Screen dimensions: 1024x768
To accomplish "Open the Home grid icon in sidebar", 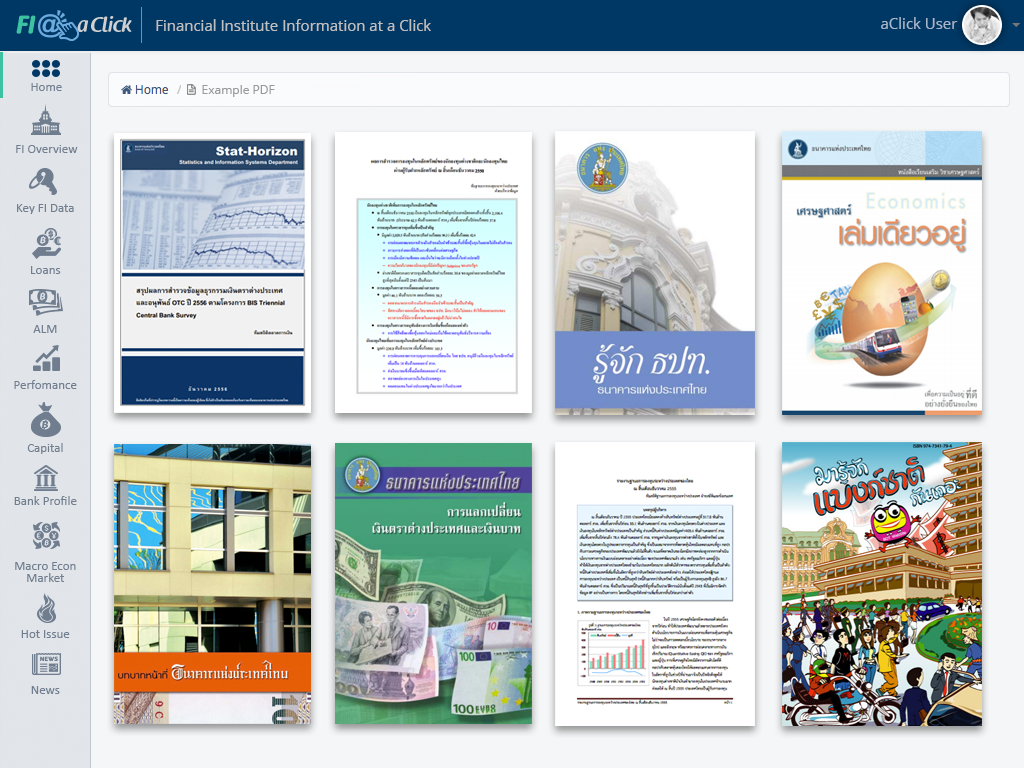I will coord(46,68).
